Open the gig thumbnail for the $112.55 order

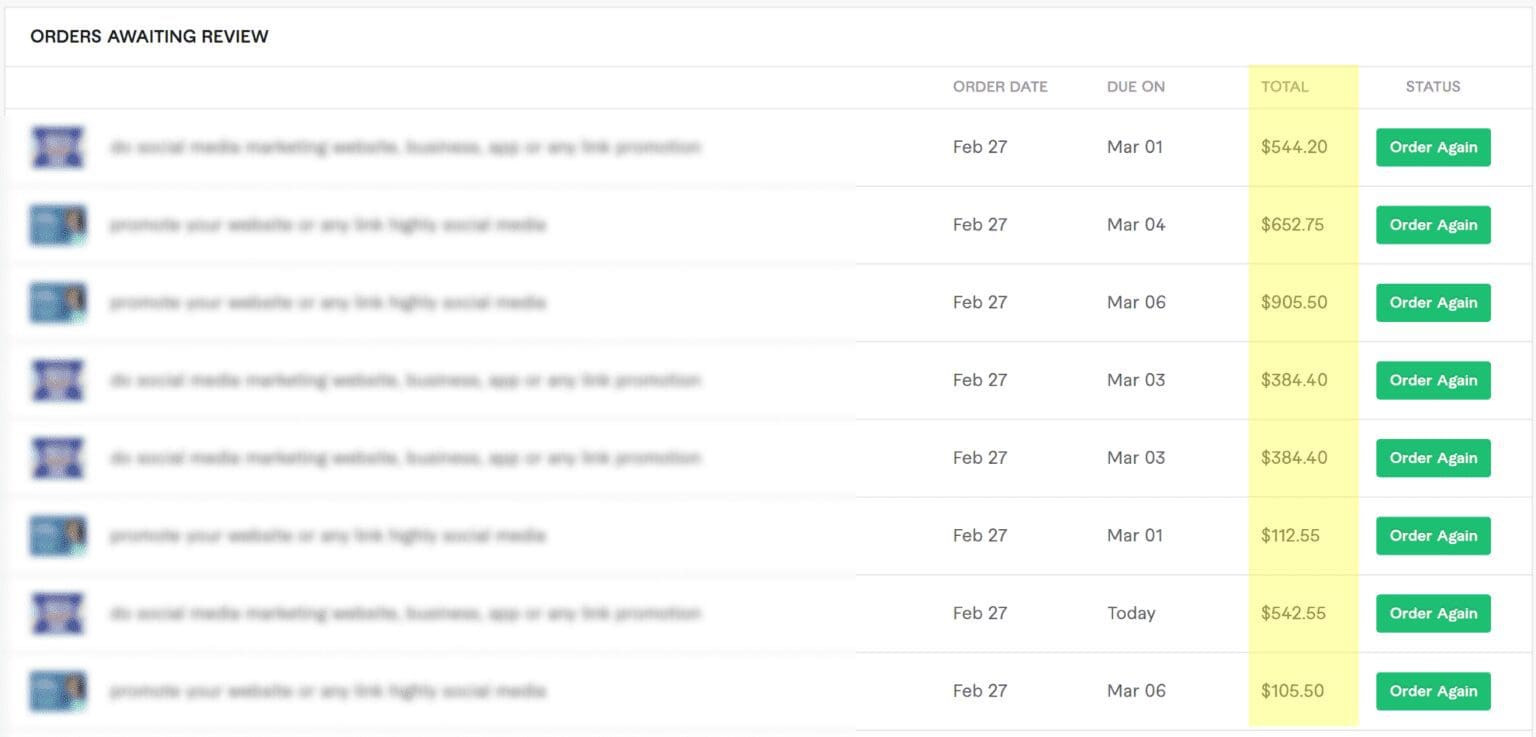pyautogui.click(x=57, y=535)
